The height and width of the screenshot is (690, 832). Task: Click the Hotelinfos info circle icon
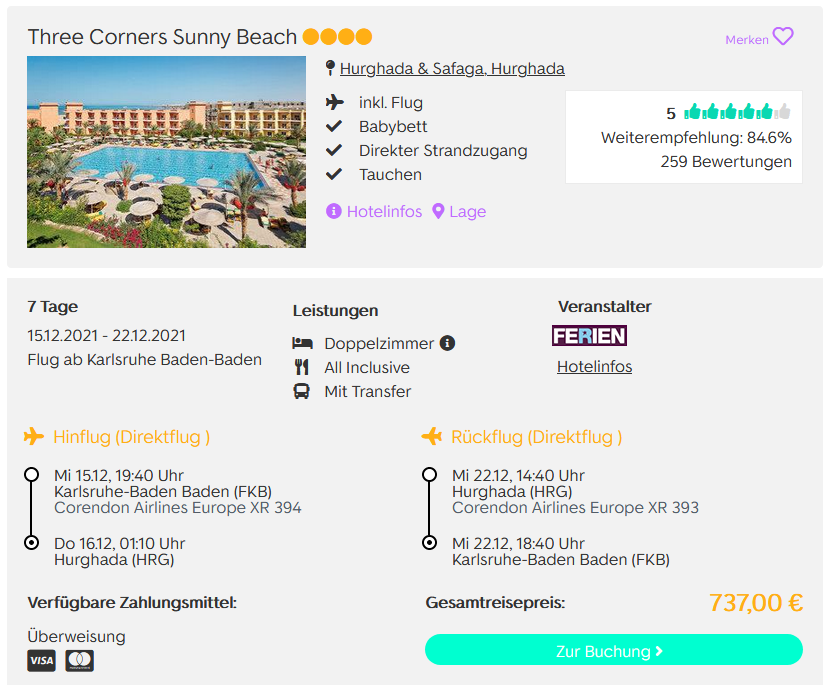334,212
